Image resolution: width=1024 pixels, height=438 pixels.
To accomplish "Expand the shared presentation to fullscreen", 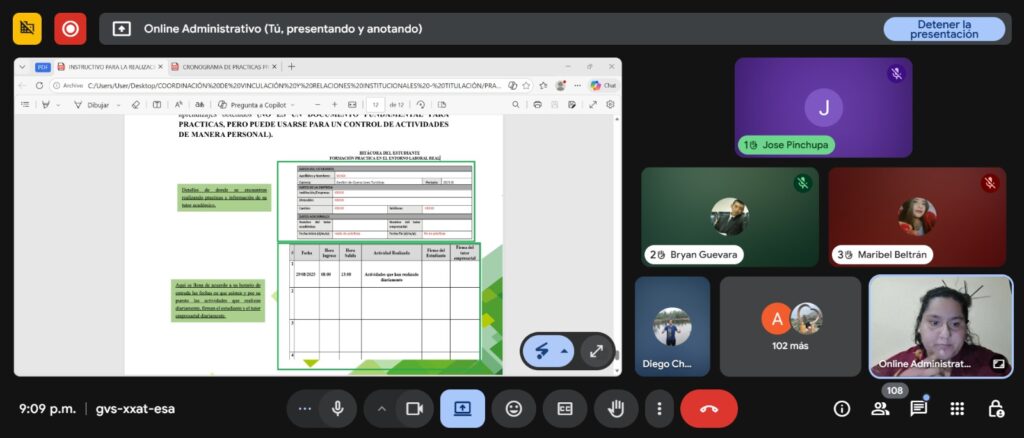I will pos(596,351).
